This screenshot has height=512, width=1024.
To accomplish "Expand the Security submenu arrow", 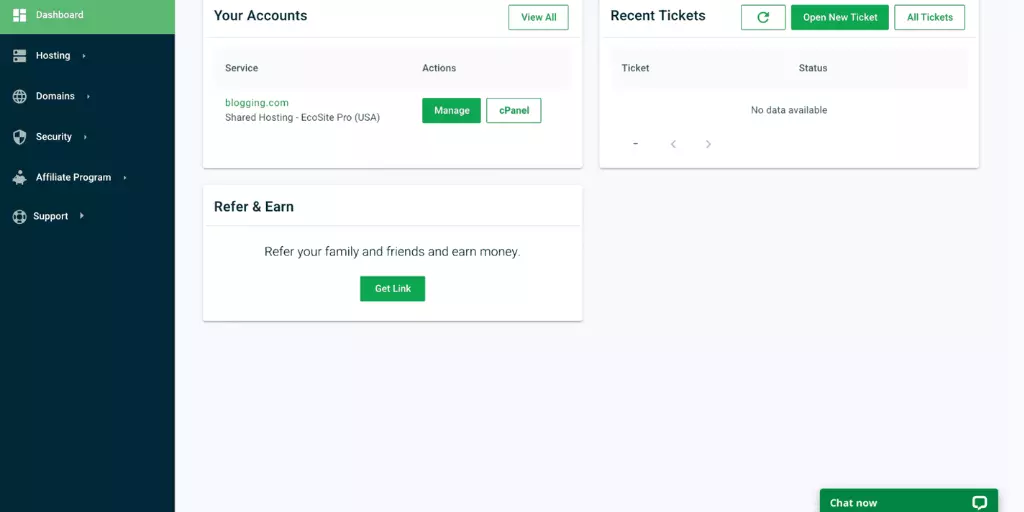I will pos(85,137).
